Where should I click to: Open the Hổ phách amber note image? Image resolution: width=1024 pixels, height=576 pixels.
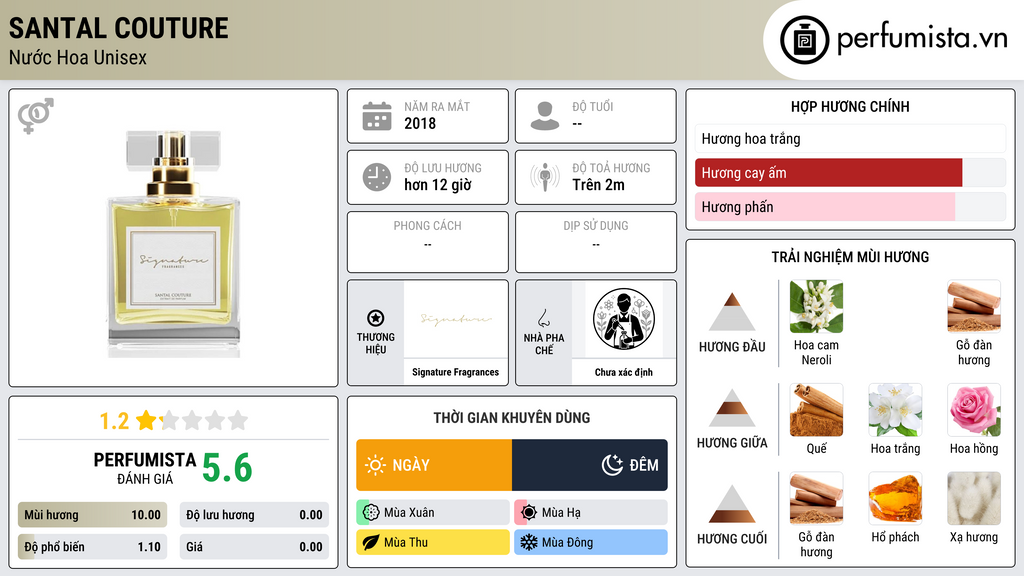[x=895, y=499]
